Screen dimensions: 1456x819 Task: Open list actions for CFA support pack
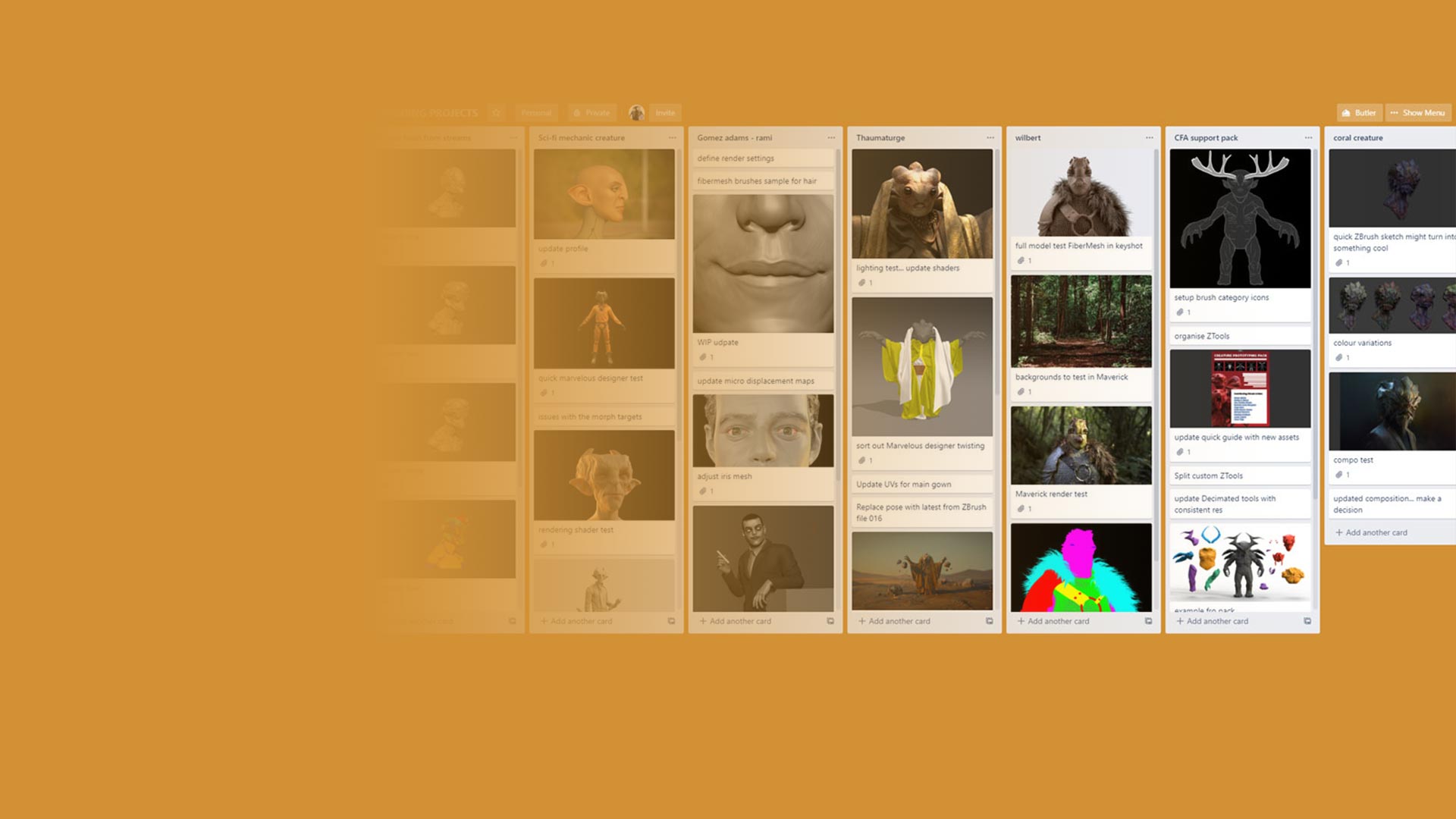[1308, 138]
